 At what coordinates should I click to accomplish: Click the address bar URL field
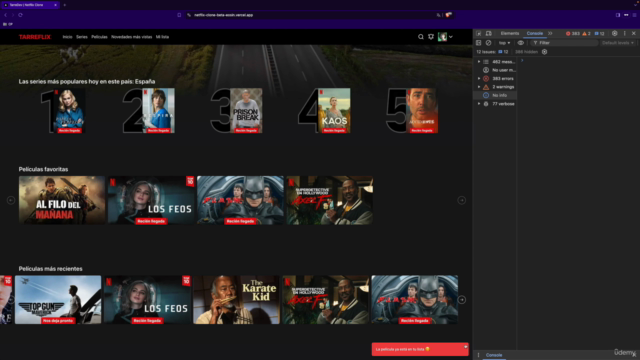[x=312, y=15]
